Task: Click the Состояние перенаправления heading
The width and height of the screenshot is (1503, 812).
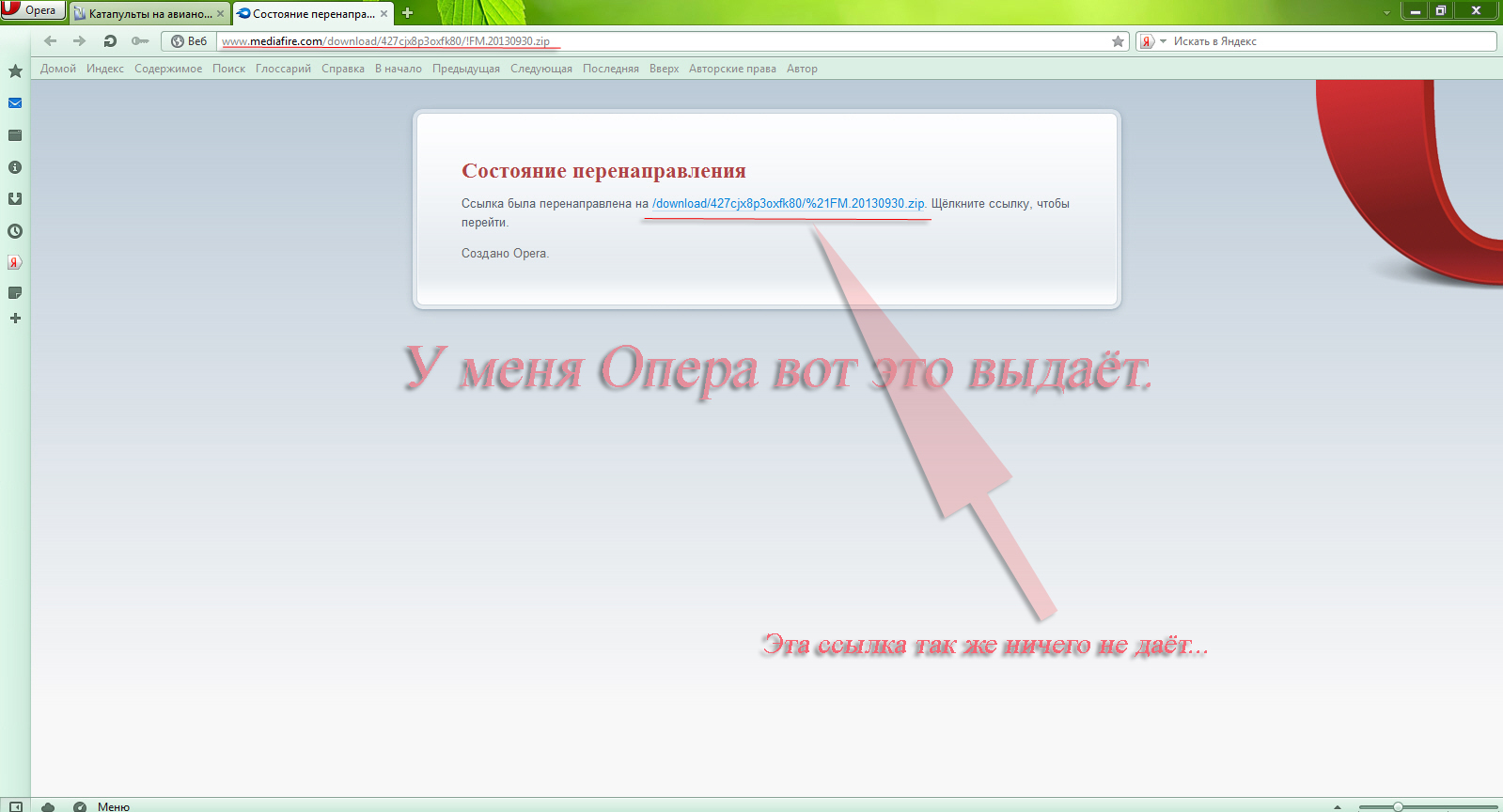Action: point(603,171)
